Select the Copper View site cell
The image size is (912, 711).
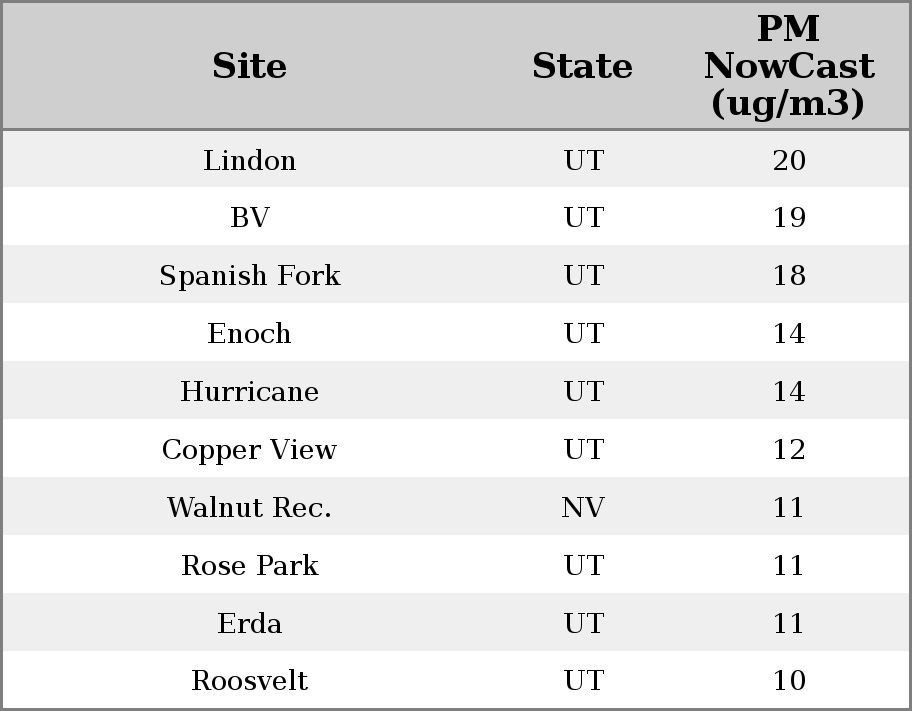[x=249, y=449]
